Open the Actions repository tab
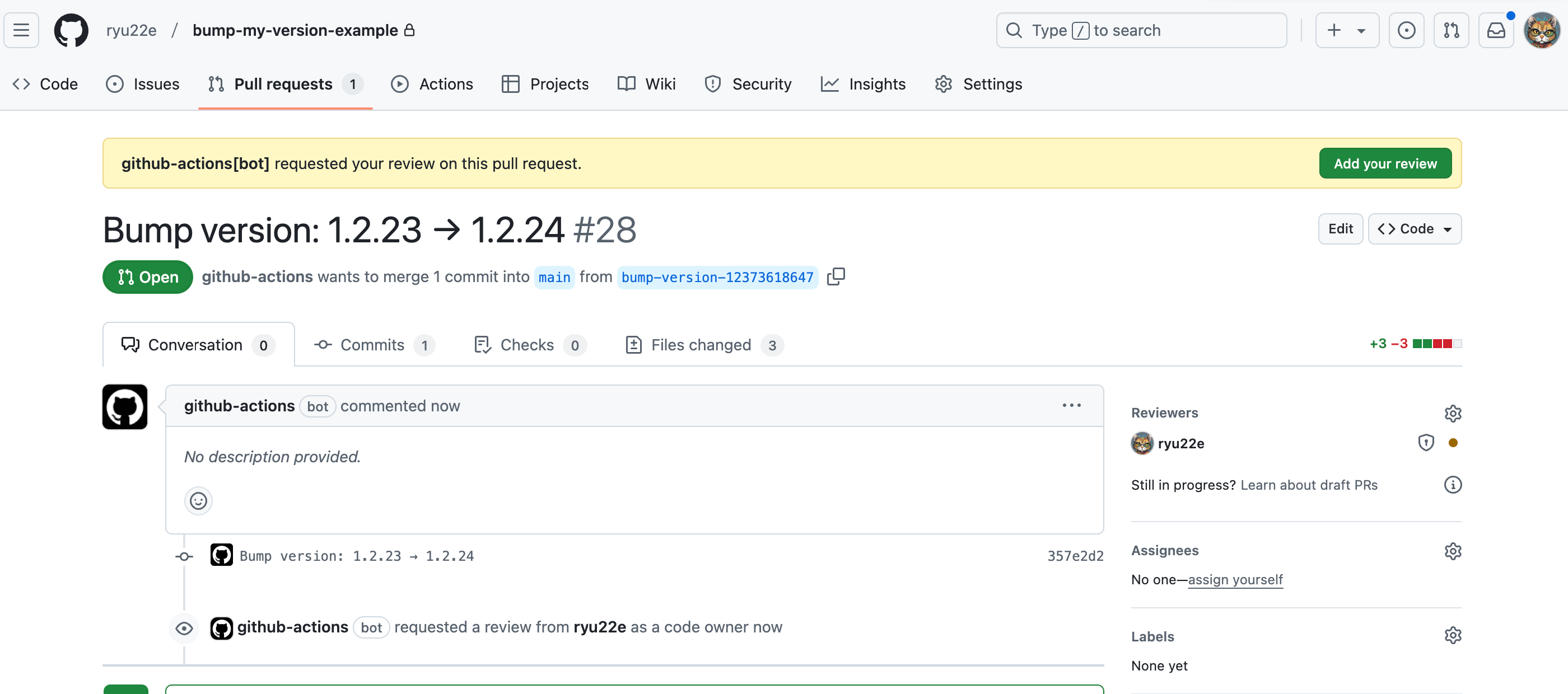Viewport: 1568px width, 694px height. pyautogui.click(x=432, y=84)
